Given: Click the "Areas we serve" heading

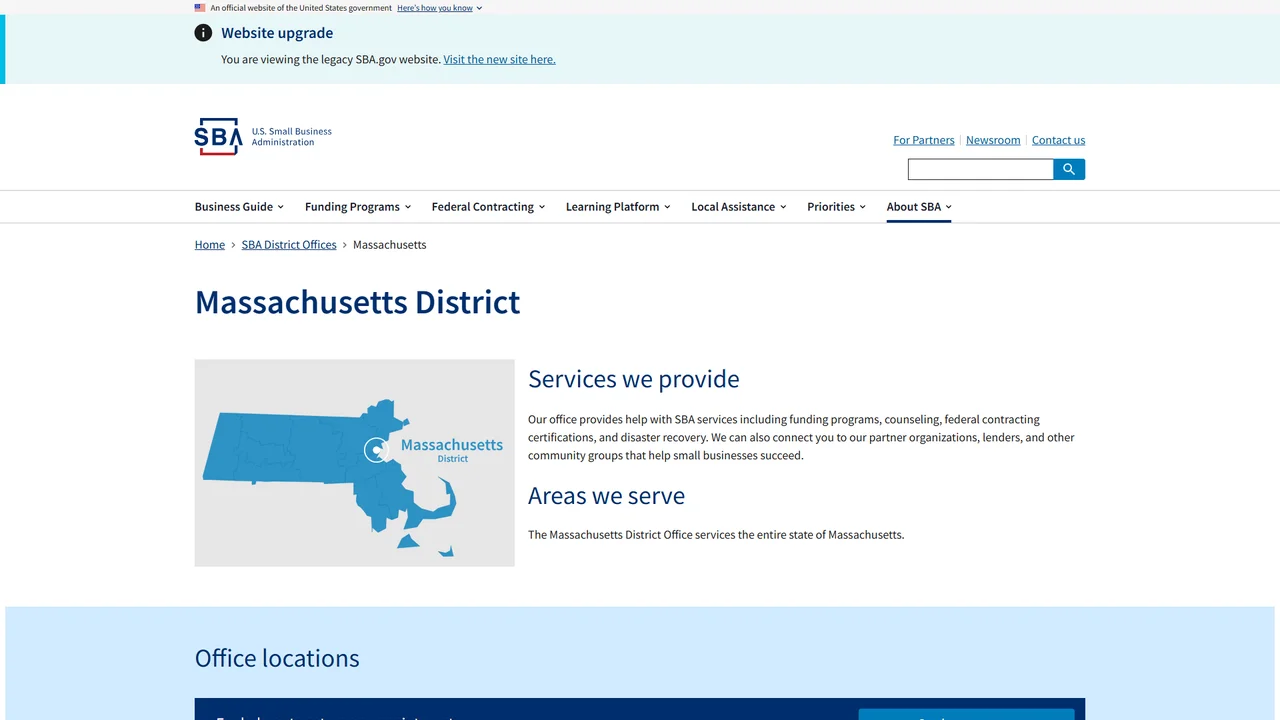Looking at the screenshot, I should (607, 496).
